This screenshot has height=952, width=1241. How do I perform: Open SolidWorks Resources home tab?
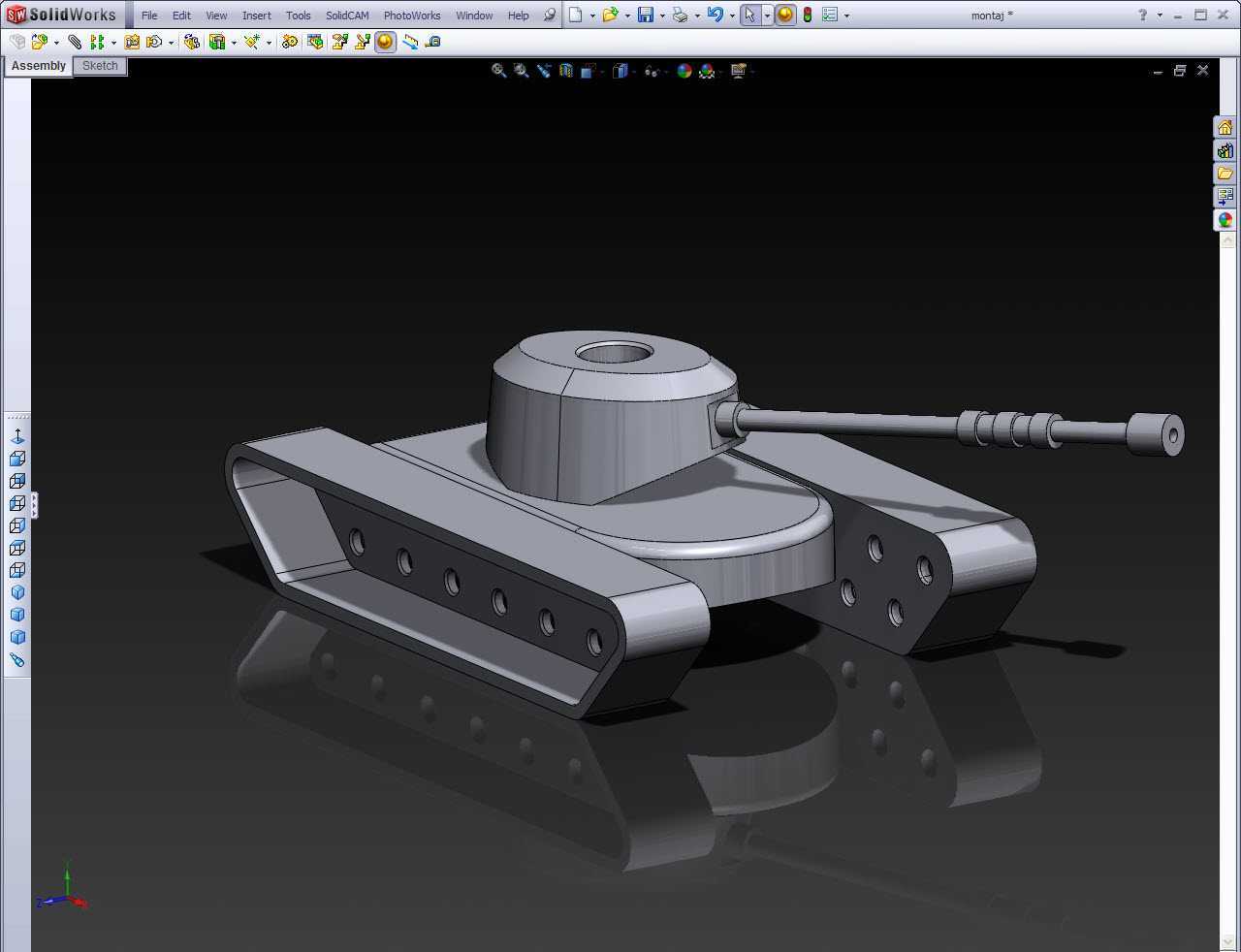pyautogui.click(x=1225, y=127)
